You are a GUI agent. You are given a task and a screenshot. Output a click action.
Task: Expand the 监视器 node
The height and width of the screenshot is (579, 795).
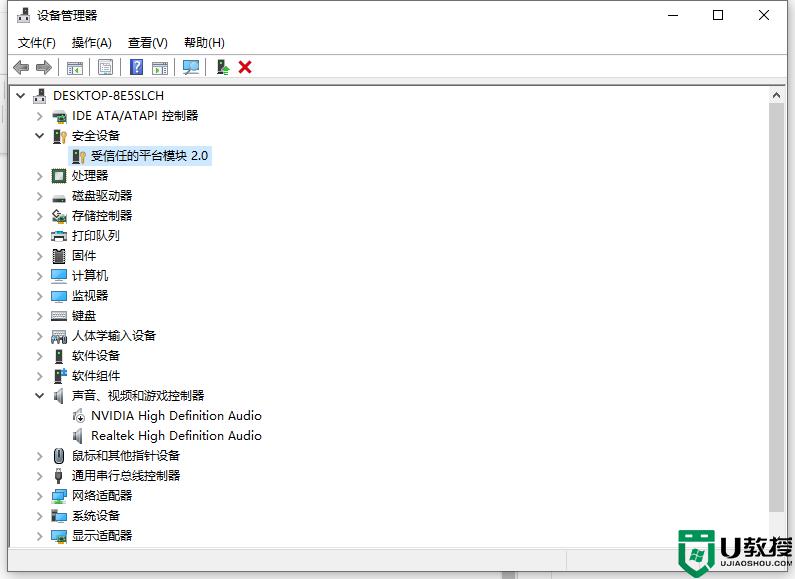click(40, 296)
